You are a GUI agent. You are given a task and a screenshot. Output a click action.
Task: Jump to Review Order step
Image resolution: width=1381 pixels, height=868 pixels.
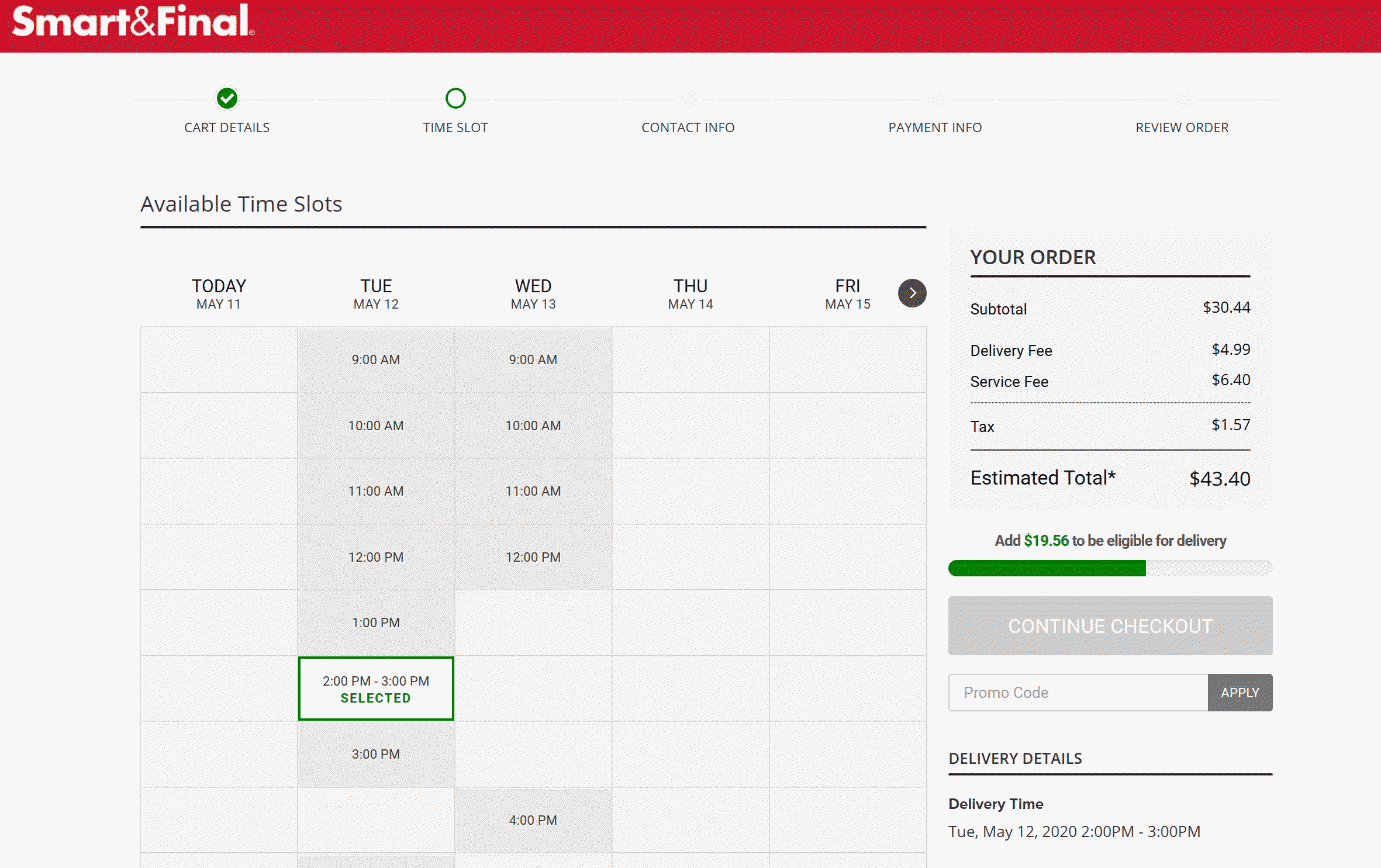[1182, 127]
